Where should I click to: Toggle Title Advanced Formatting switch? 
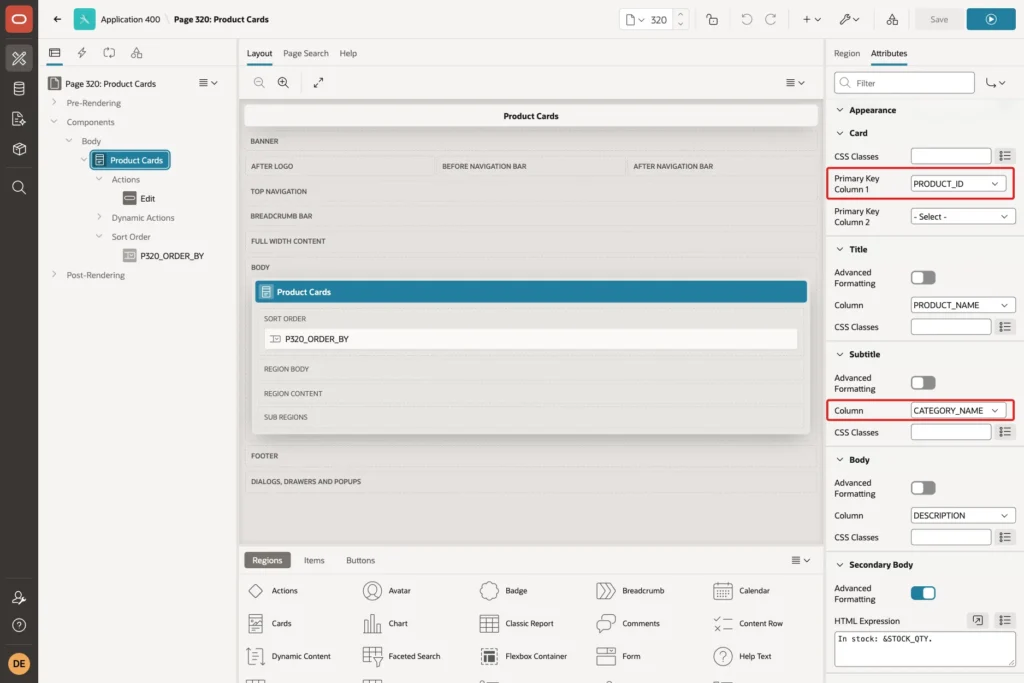[923, 278]
